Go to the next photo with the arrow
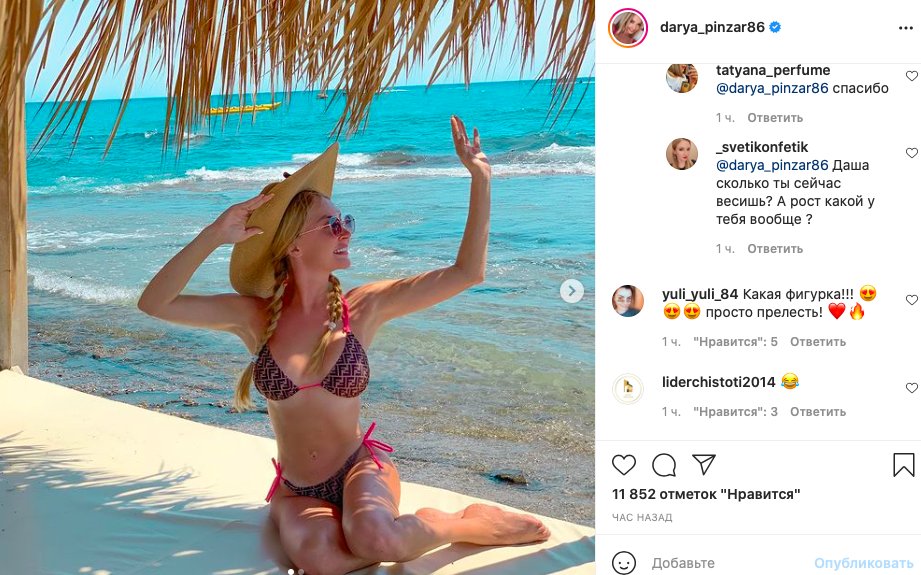The width and height of the screenshot is (921, 575). pyautogui.click(x=571, y=291)
